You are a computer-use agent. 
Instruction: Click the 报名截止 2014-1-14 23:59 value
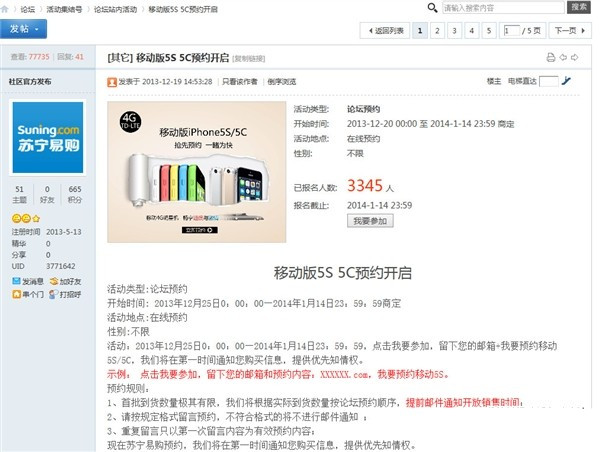pos(379,205)
